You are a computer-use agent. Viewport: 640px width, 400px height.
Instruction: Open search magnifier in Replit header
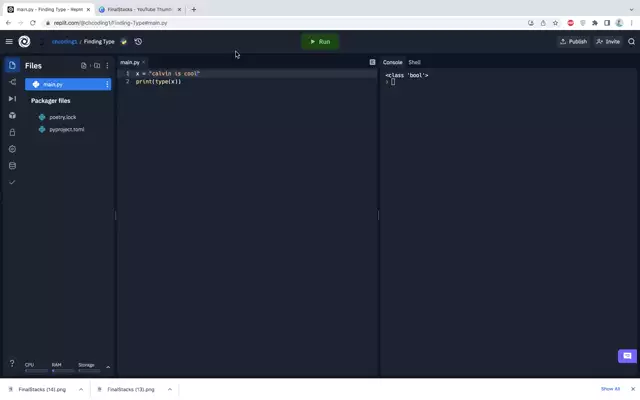631,42
